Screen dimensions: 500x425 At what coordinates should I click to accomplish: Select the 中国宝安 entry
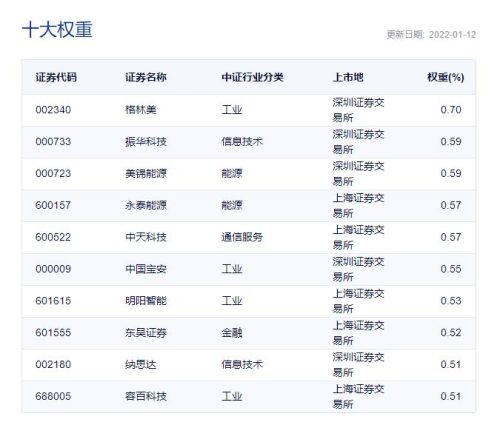[146, 269]
